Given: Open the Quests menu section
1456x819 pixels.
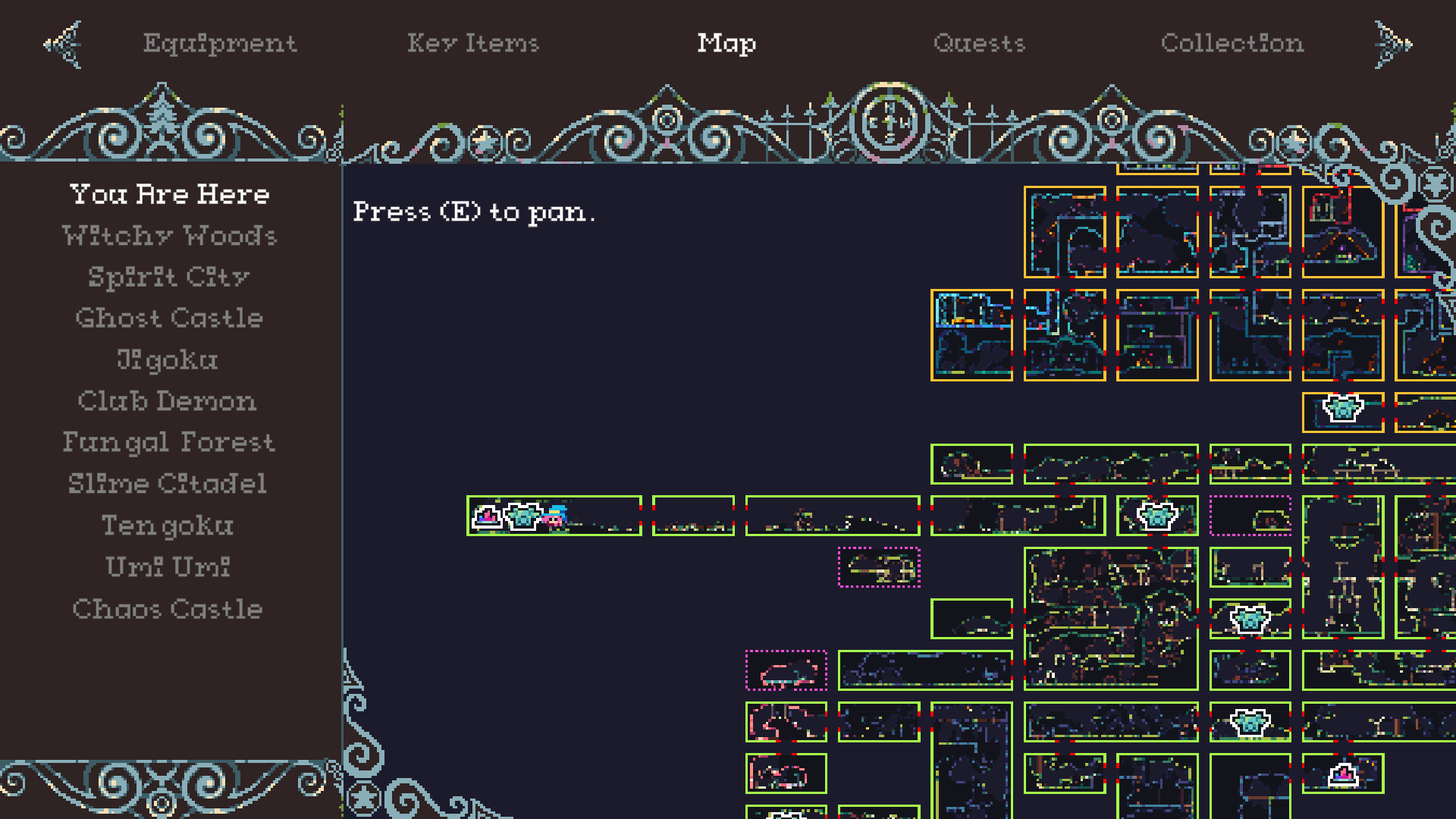Looking at the screenshot, I should (x=978, y=42).
